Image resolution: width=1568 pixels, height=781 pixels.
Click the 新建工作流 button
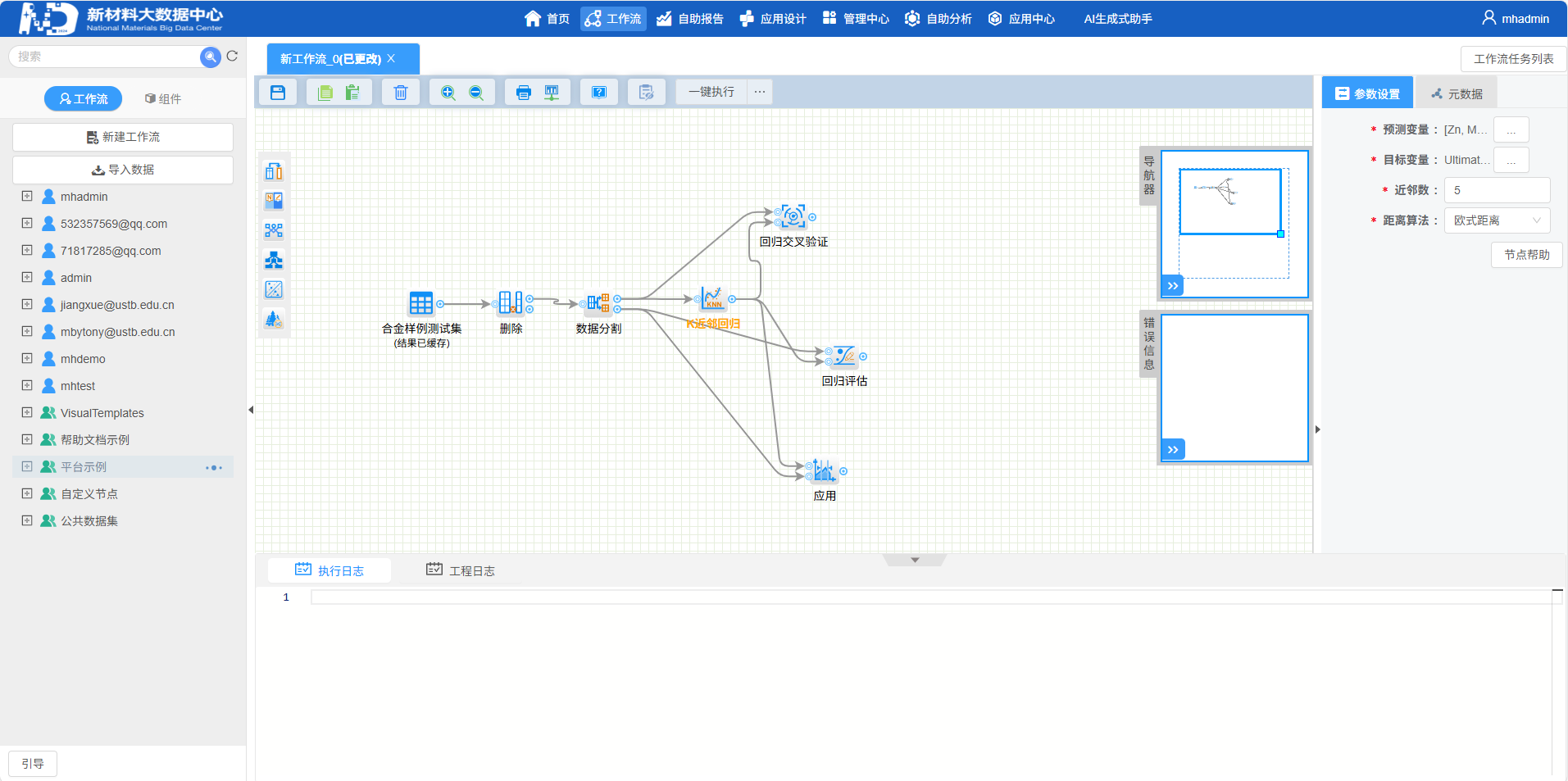(x=123, y=137)
